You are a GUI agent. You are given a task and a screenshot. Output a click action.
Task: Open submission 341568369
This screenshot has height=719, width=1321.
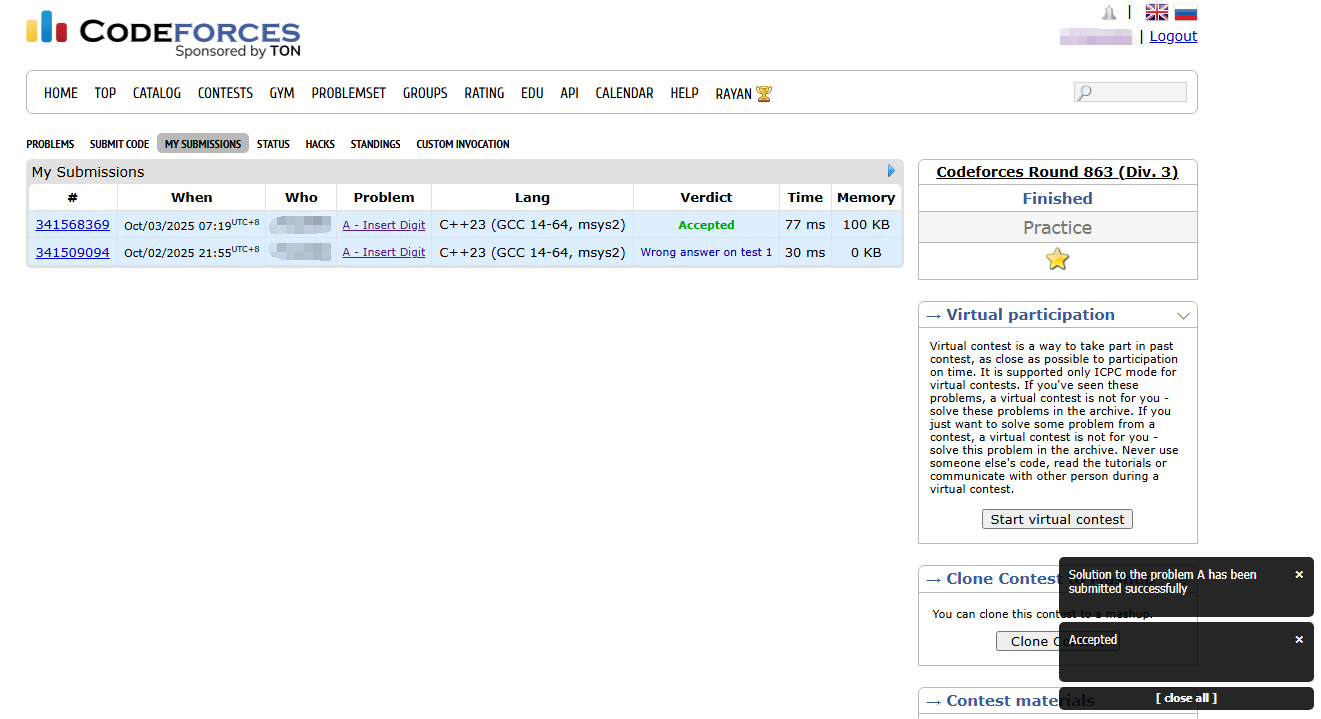(x=73, y=225)
